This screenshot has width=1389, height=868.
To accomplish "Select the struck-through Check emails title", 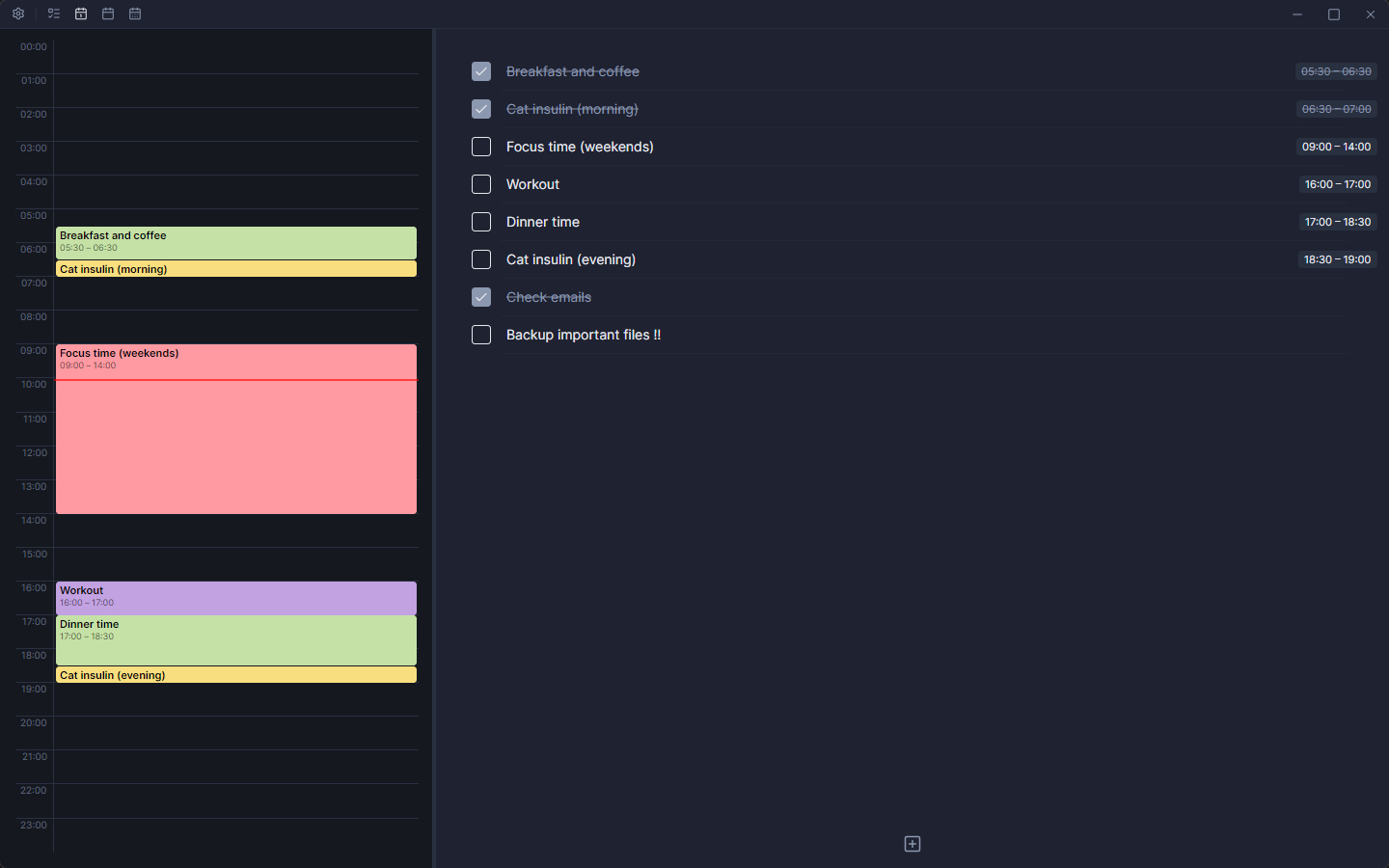I will point(549,297).
